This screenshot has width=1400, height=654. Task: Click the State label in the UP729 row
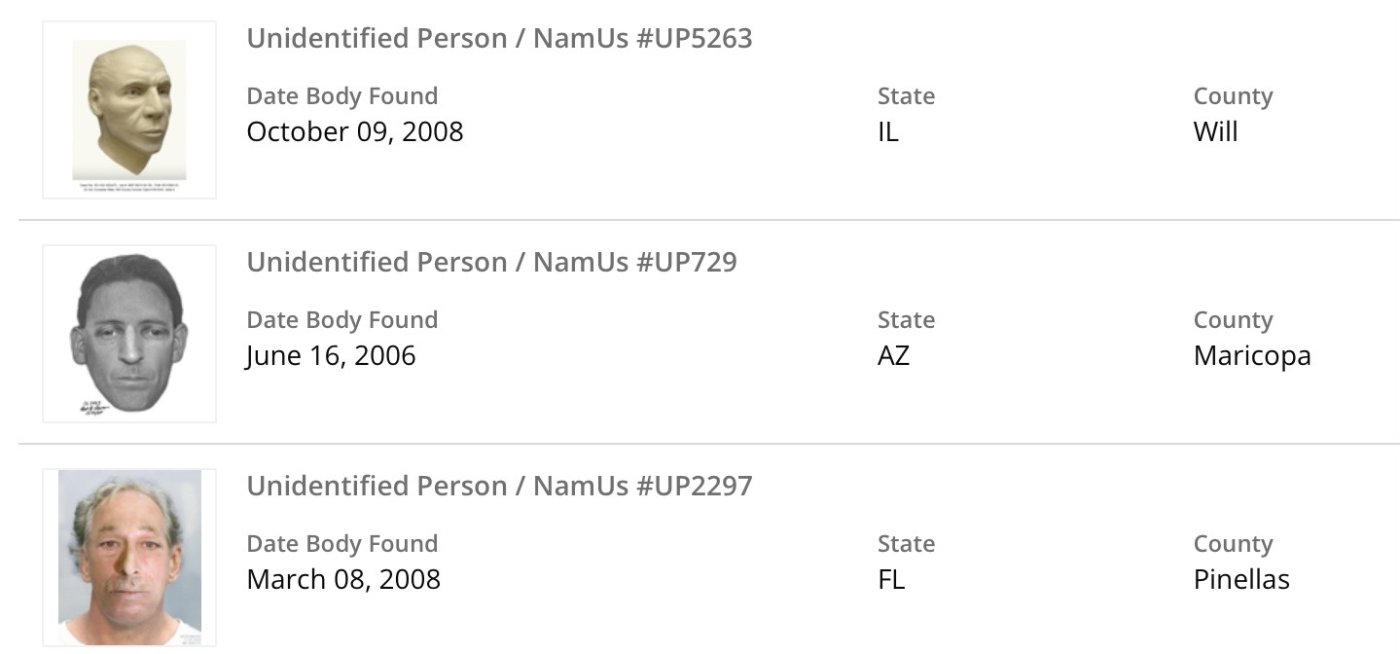[906, 321]
